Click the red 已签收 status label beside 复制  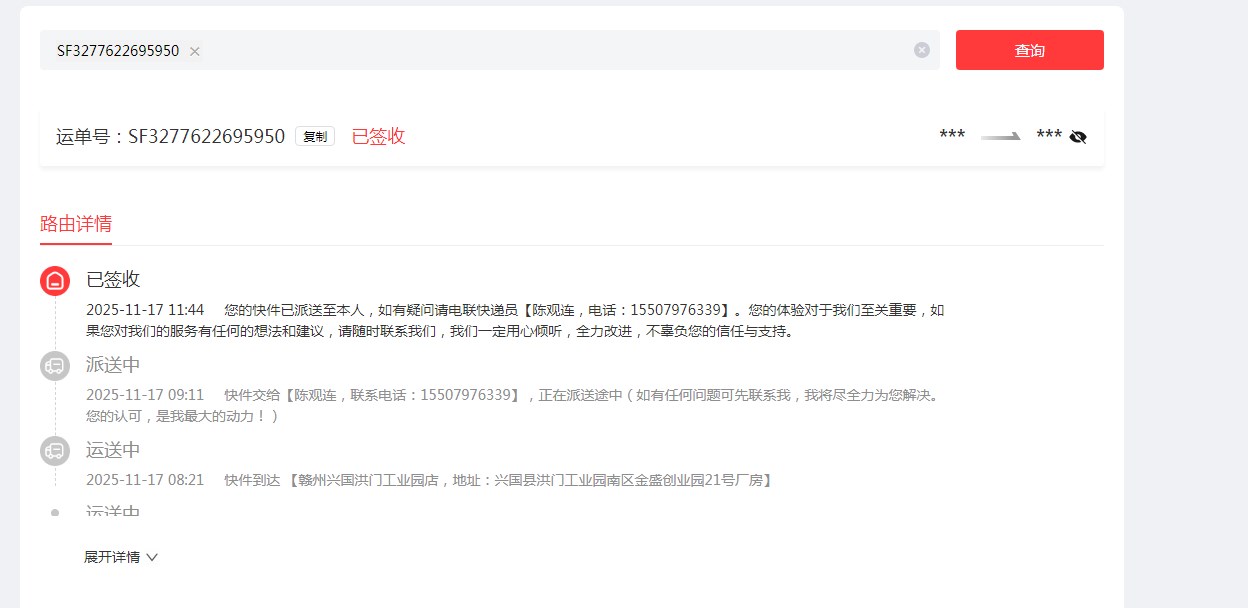click(x=378, y=137)
